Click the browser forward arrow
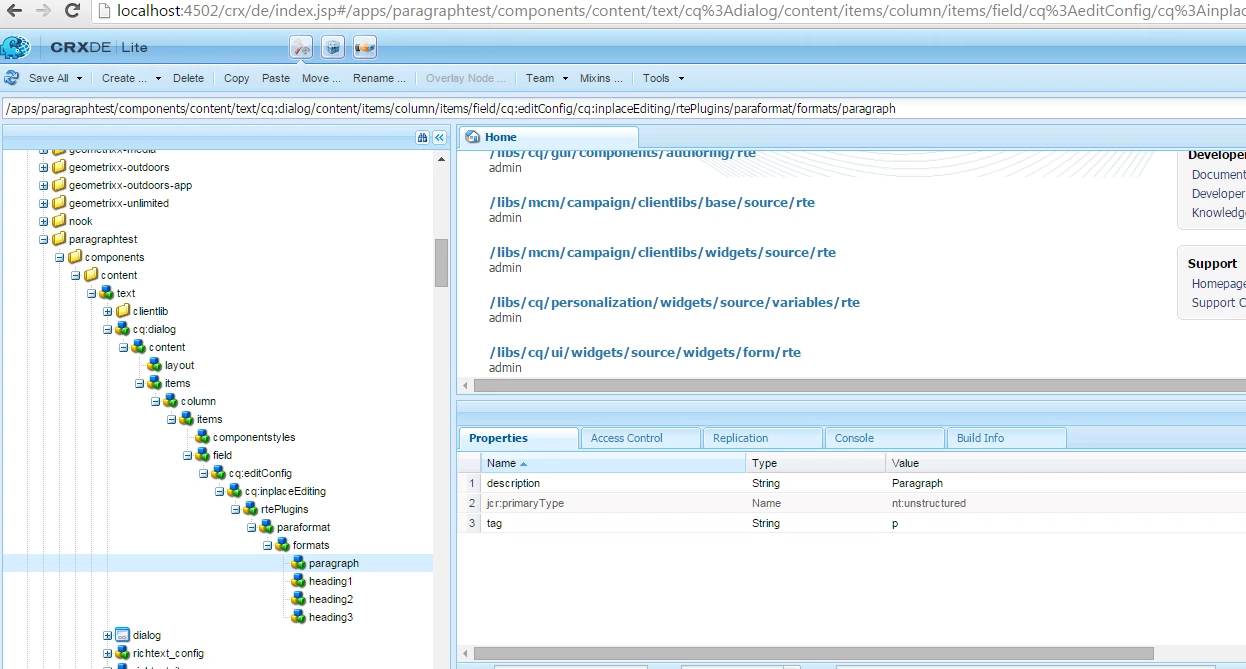The width and height of the screenshot is (1246, 669). click(x=43, y=11)
